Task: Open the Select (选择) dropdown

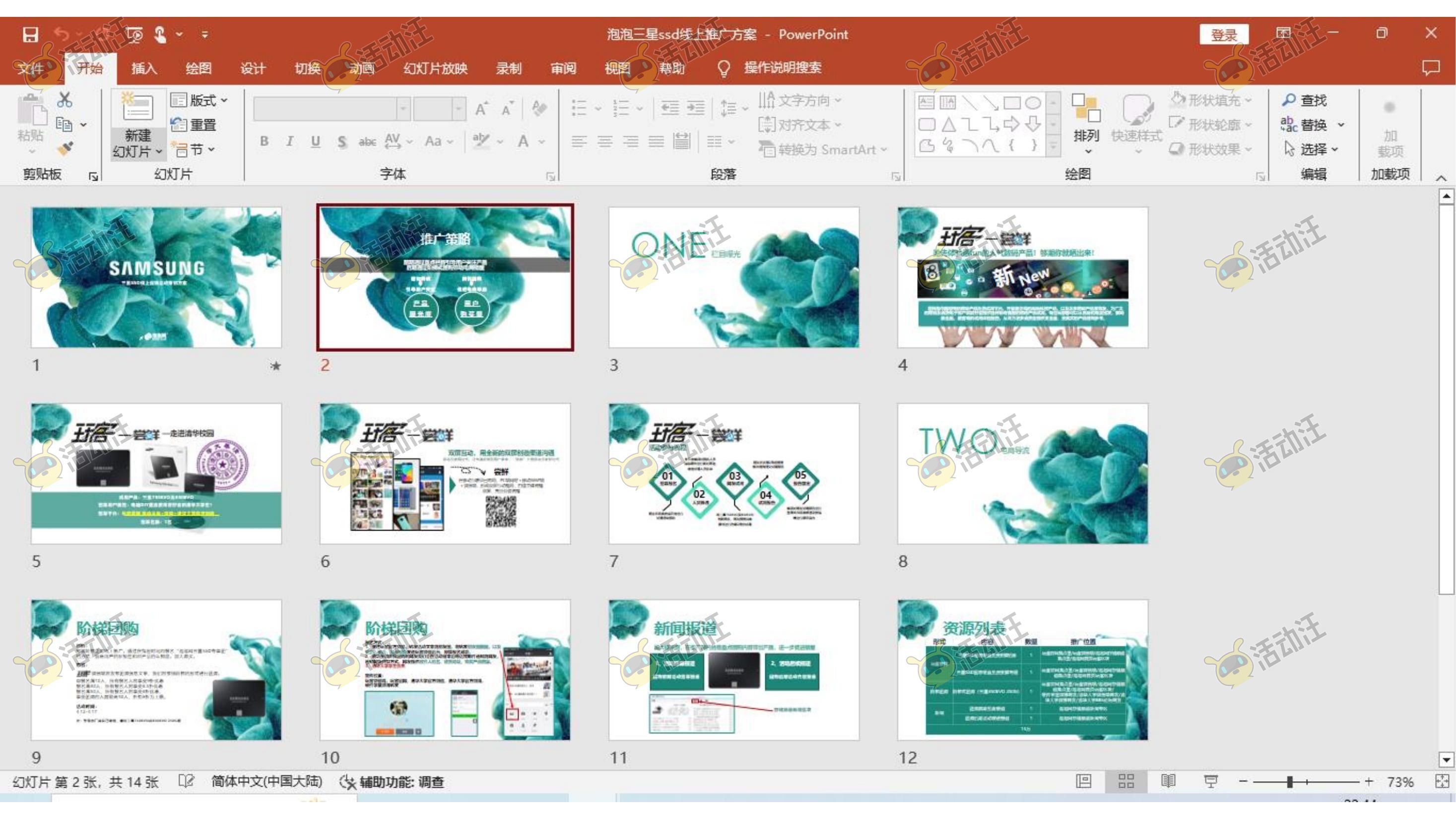Action: (1311, 149)
